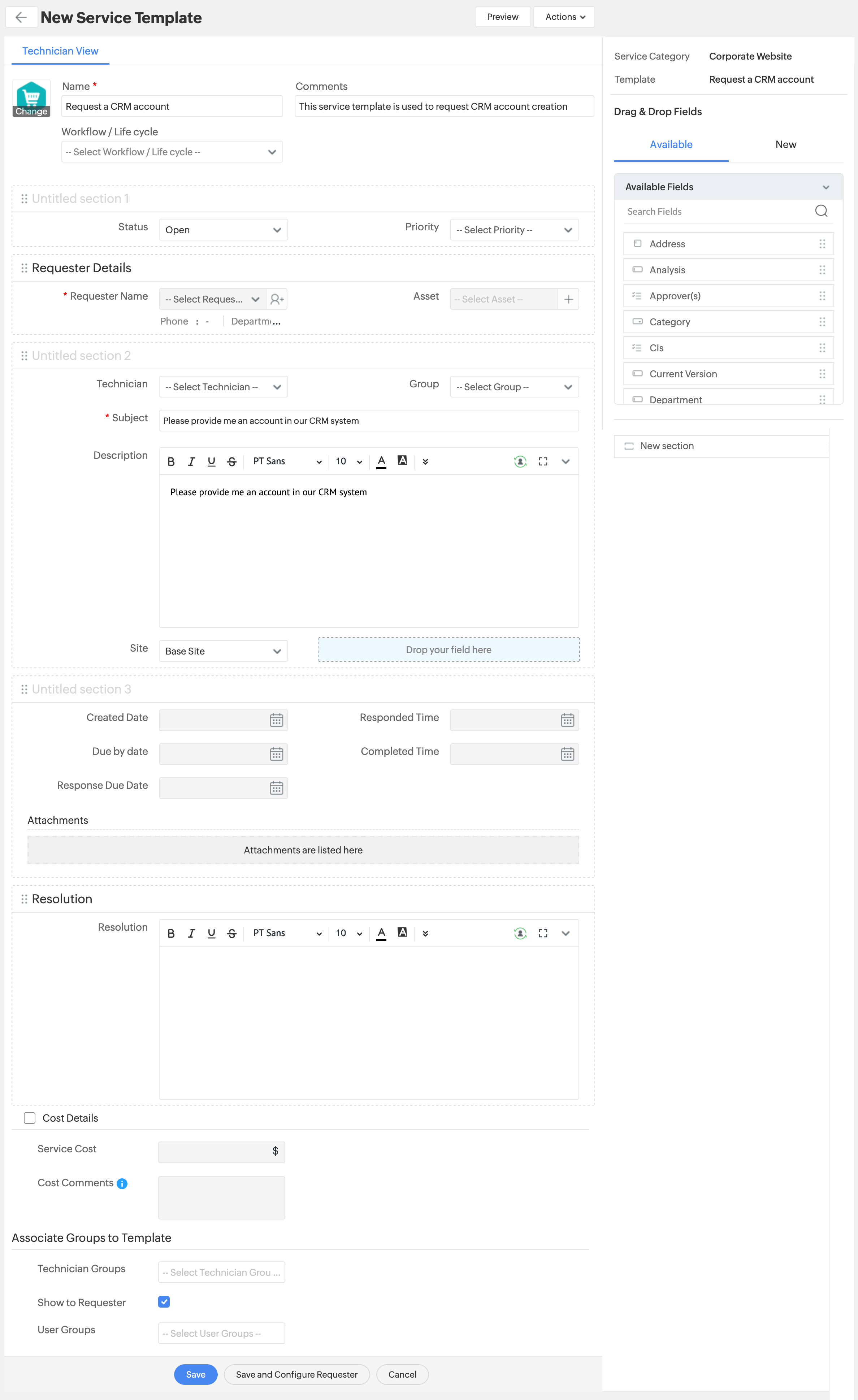Click the plus icon next to Asset
The height and width of the screenshot is (1400, 858).
tap(568, 299)
